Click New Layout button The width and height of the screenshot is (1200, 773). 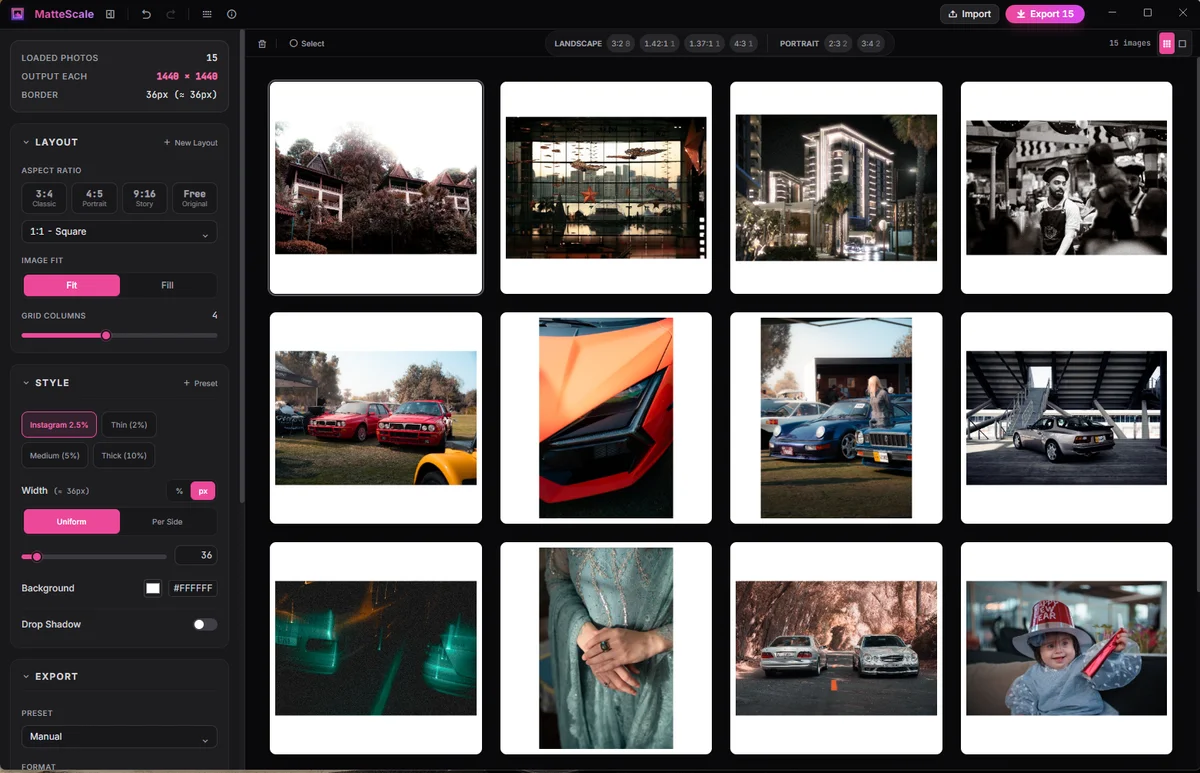pyautogui.click(x=190, y=143)
